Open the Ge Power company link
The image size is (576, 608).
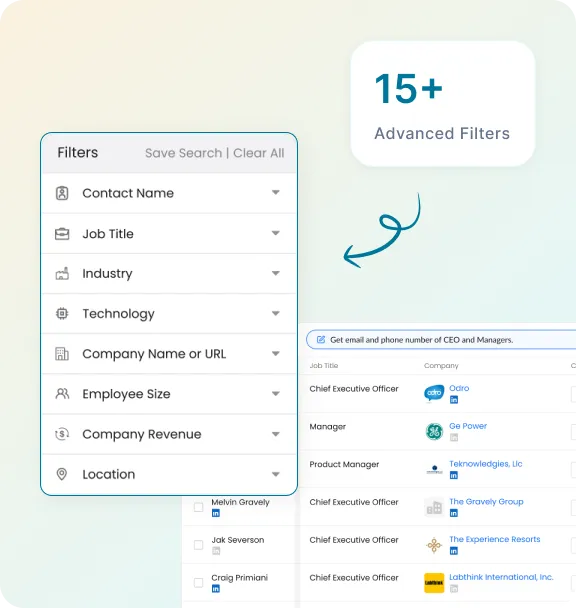(x=468, y=426)
